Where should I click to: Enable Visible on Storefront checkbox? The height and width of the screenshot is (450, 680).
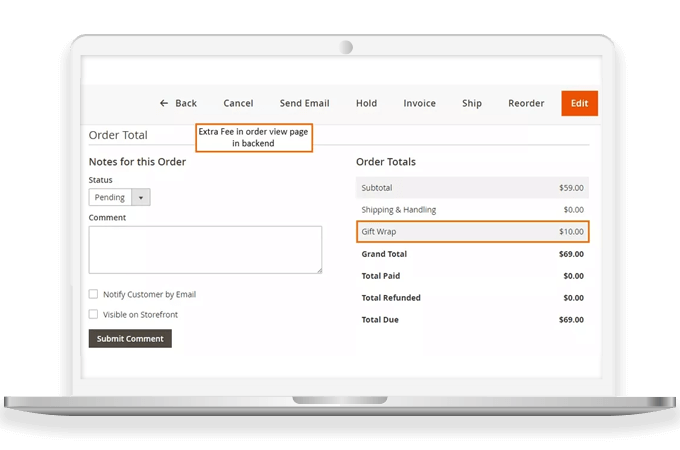pyautogui.click(x=93, y=314)
